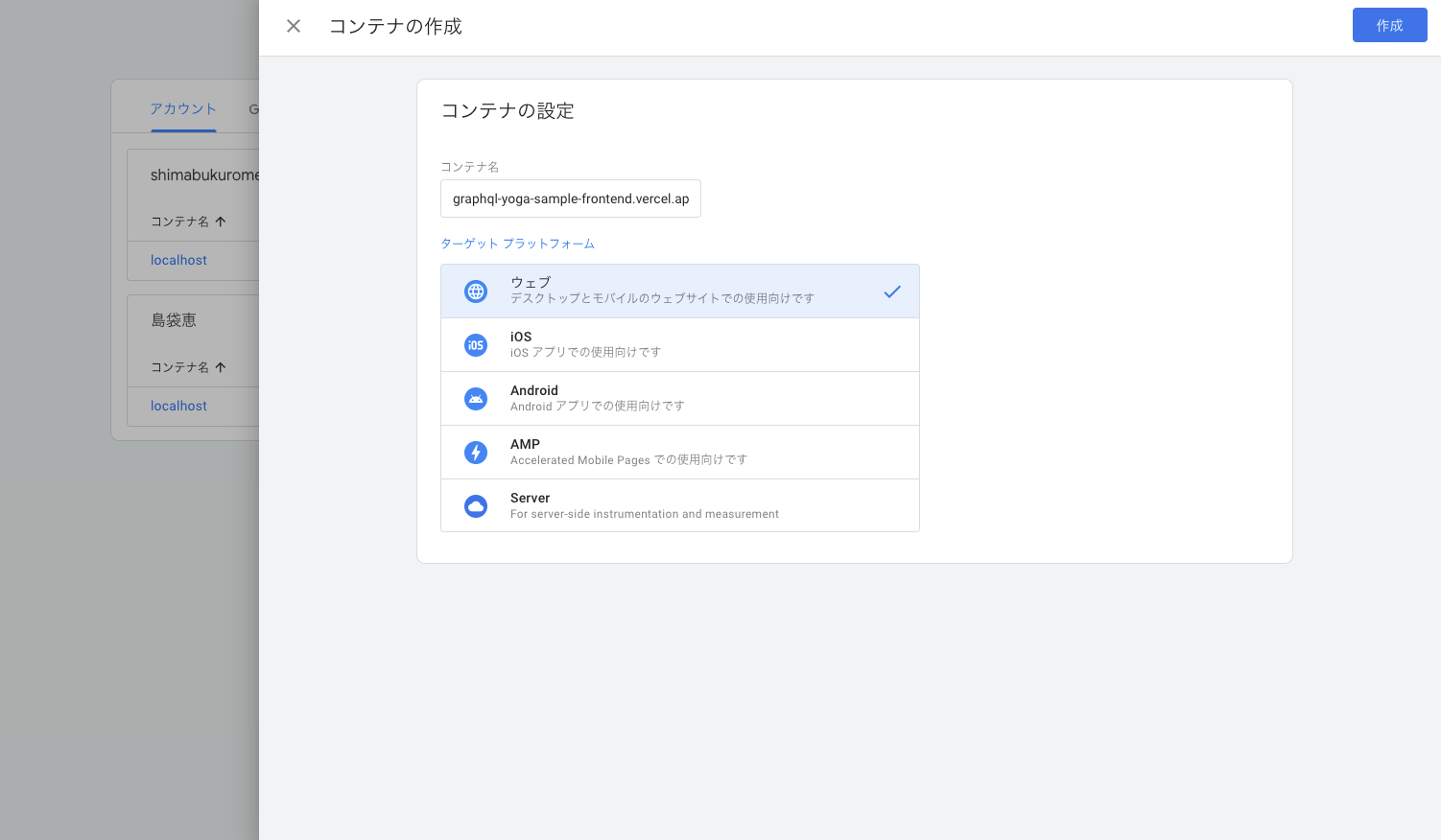Click the Web globe platform icon

(x=476, y=292)
